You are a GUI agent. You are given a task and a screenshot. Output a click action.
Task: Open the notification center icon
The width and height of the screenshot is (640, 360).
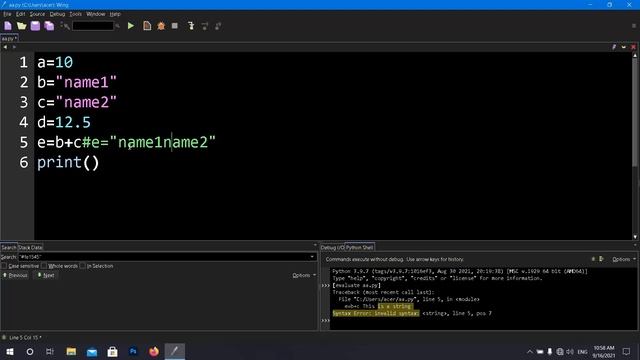(x=626, y=351)
